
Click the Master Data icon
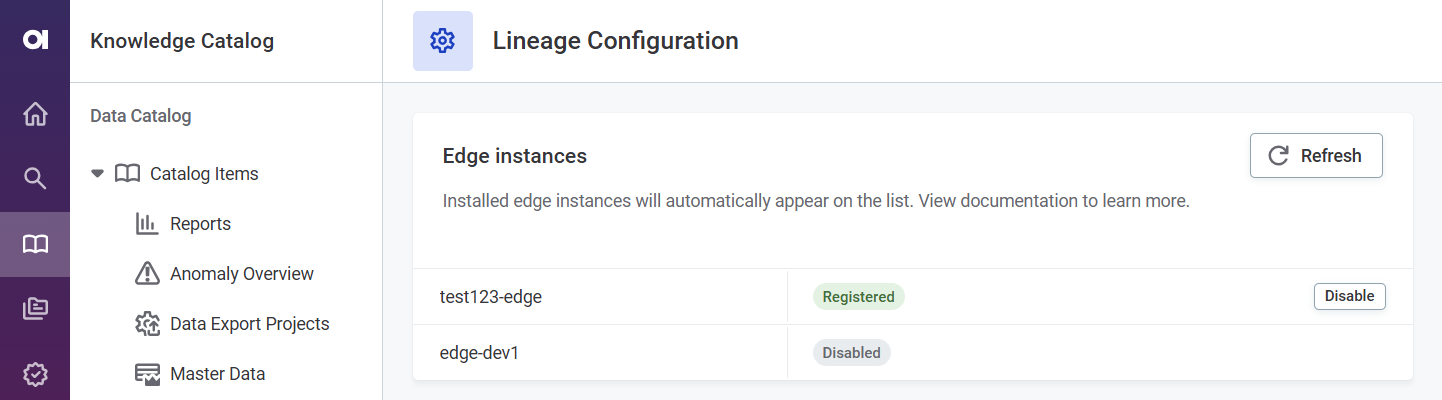click(147, 374)
